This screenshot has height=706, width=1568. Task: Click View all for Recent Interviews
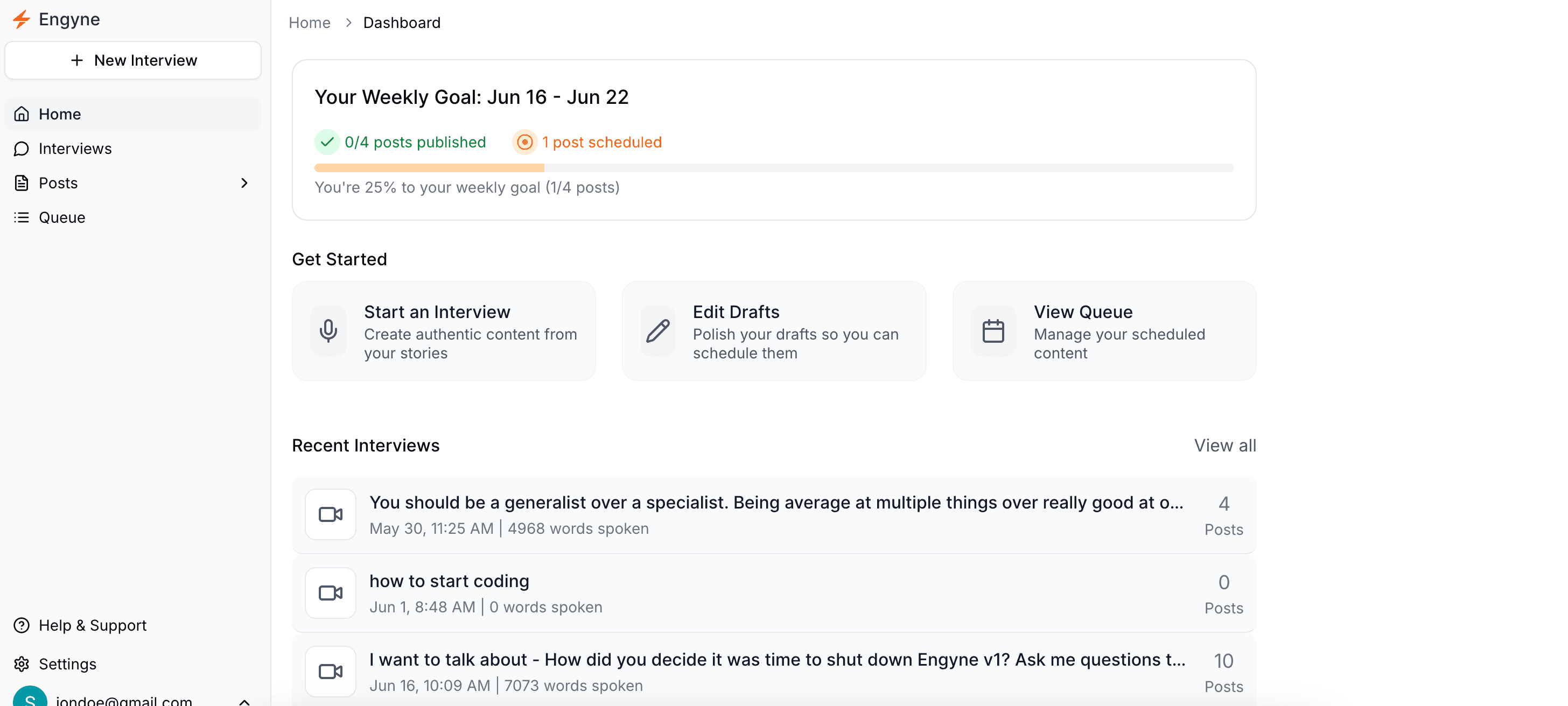click(x=1224, y=445)
